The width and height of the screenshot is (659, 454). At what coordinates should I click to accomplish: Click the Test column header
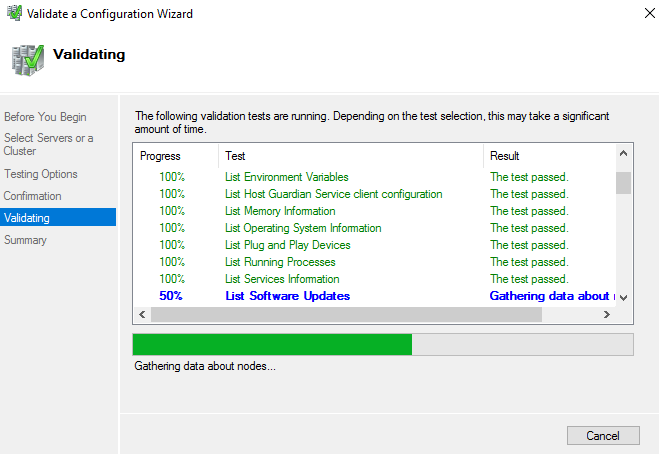(x=236, y=156)
